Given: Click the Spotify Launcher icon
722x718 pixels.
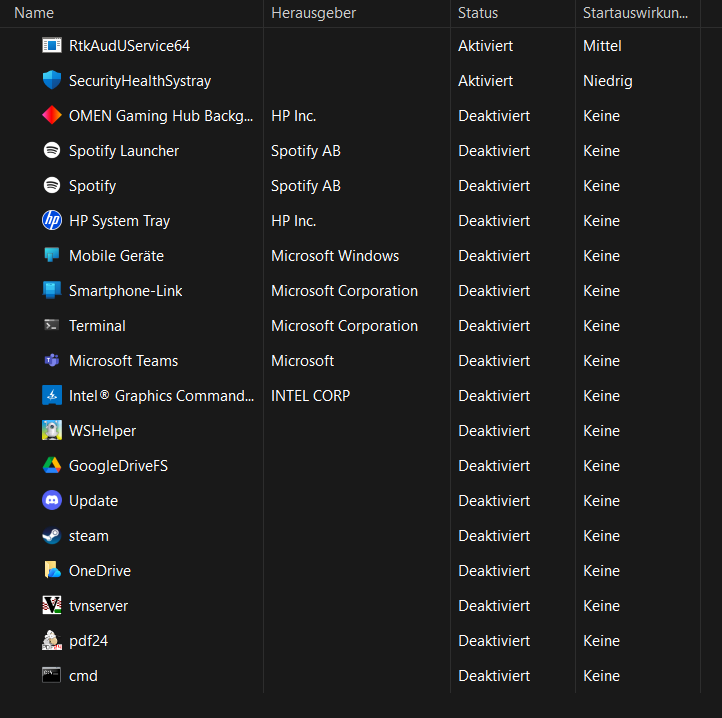Looking at the screenshot, I should click(x=52, y=150).
